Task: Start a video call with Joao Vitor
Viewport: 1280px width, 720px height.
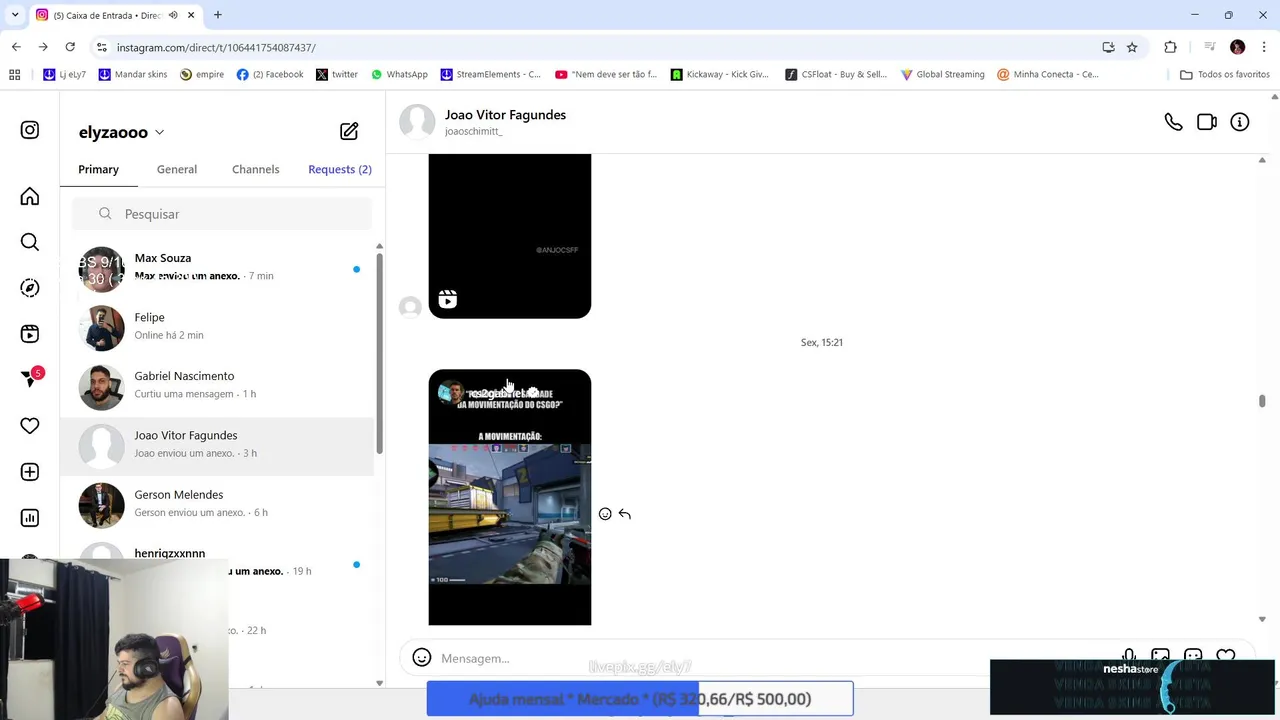Action: [1207, 122]
